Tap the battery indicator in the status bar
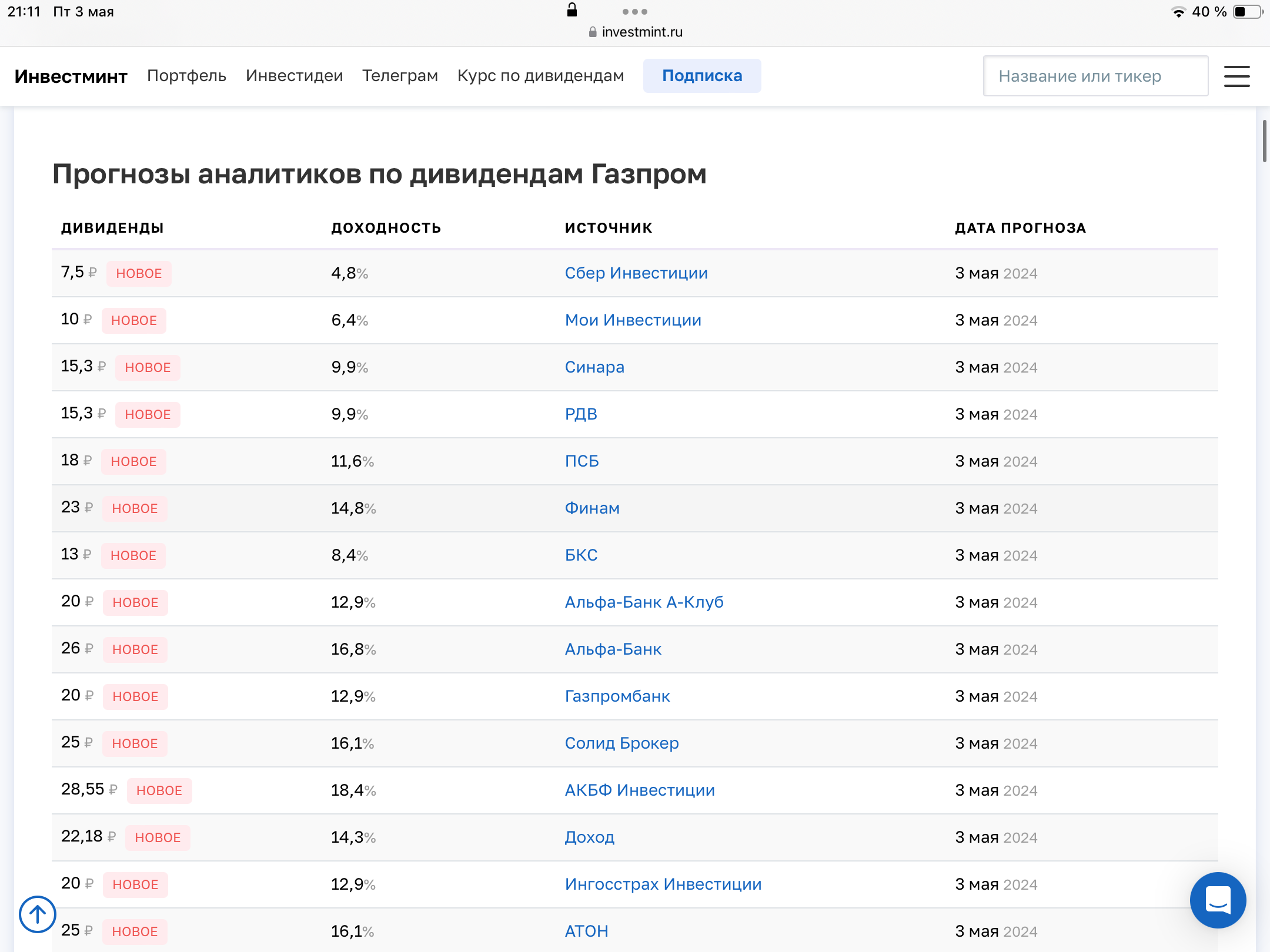Screen dimensions: 1270x952 (x=1247, y=12)
